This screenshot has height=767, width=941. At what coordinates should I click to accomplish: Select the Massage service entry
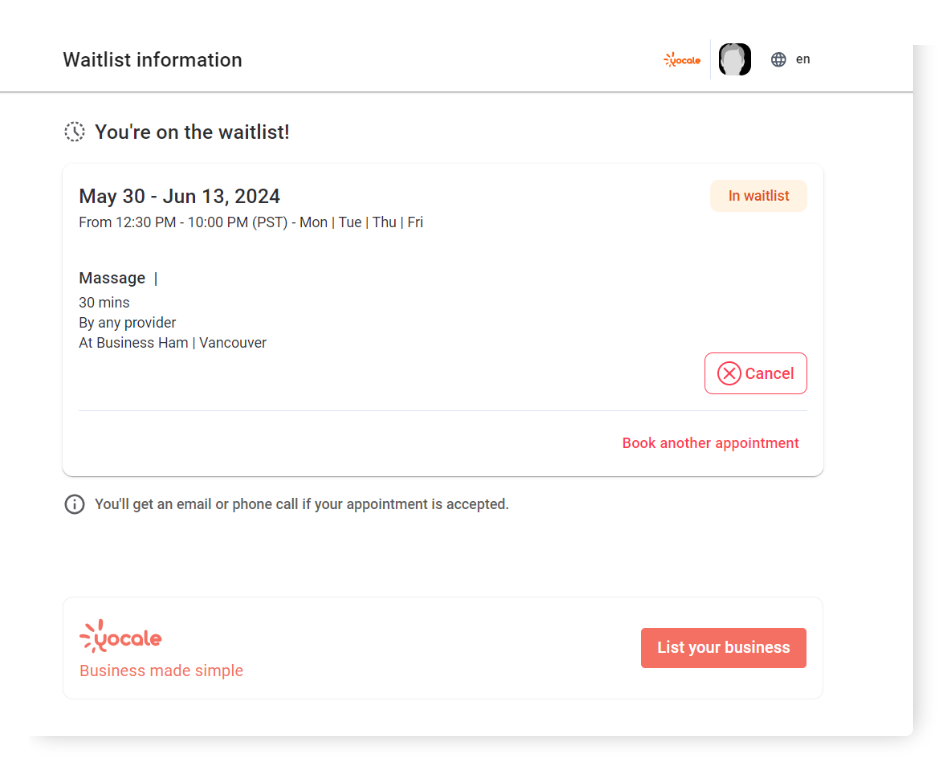tap(112, 277)
